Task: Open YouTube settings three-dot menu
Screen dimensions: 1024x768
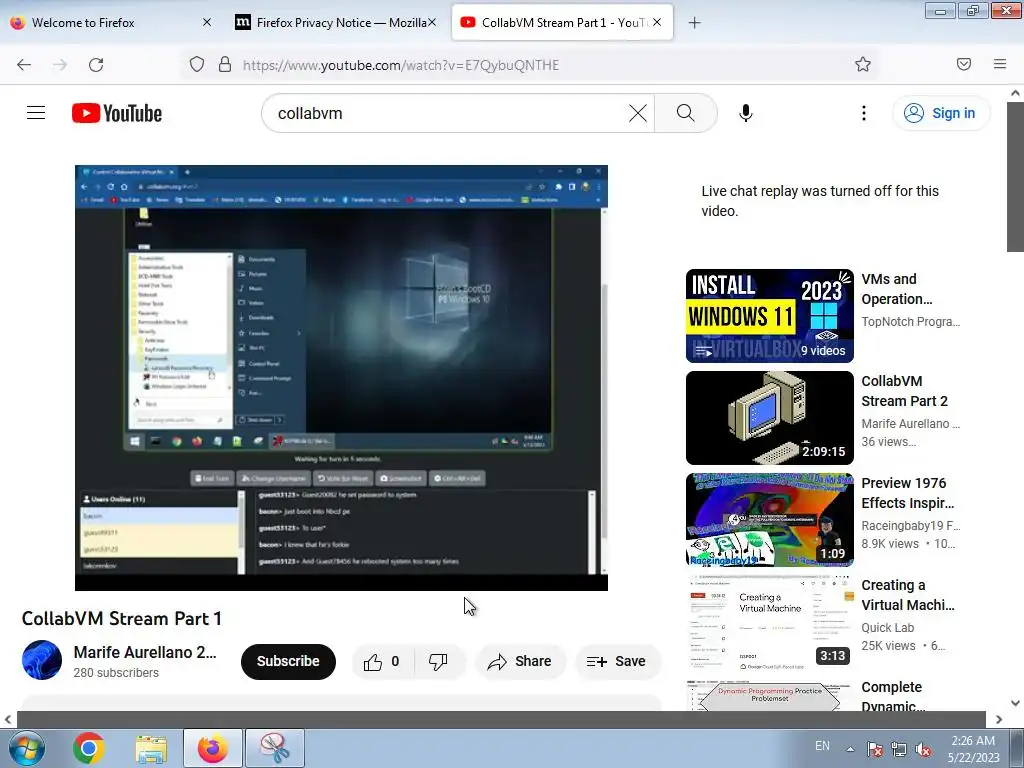Action: 864,113
